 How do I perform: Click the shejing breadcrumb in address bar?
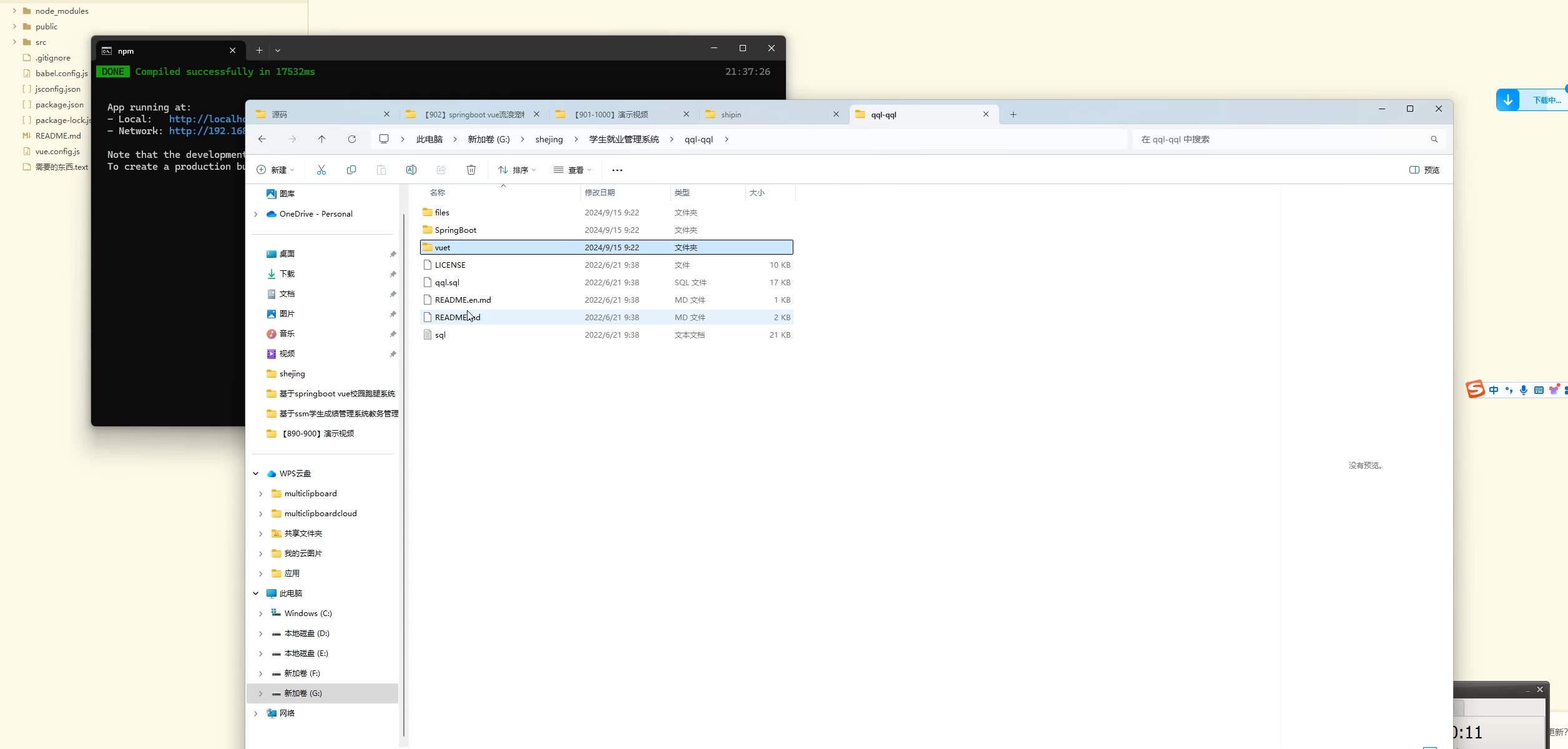pos(549,139)
